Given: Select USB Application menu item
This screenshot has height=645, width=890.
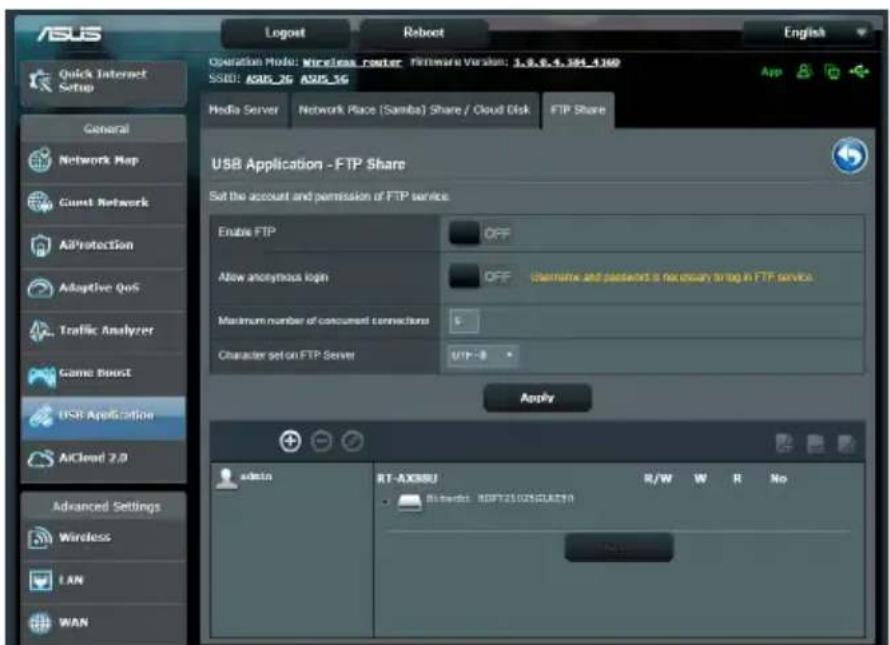Looking at the screenshot, I should pos(103,416).
